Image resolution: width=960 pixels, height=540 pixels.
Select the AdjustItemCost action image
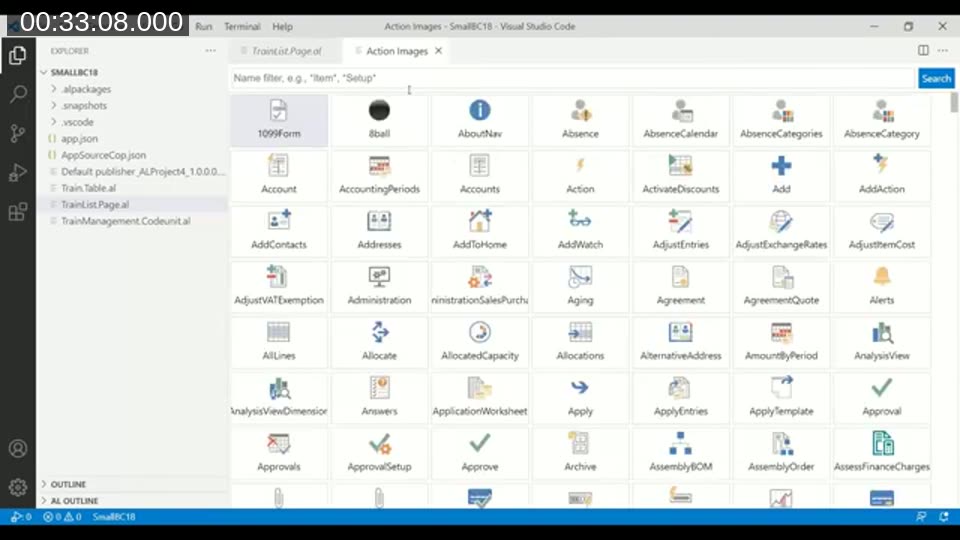[882, 231]
